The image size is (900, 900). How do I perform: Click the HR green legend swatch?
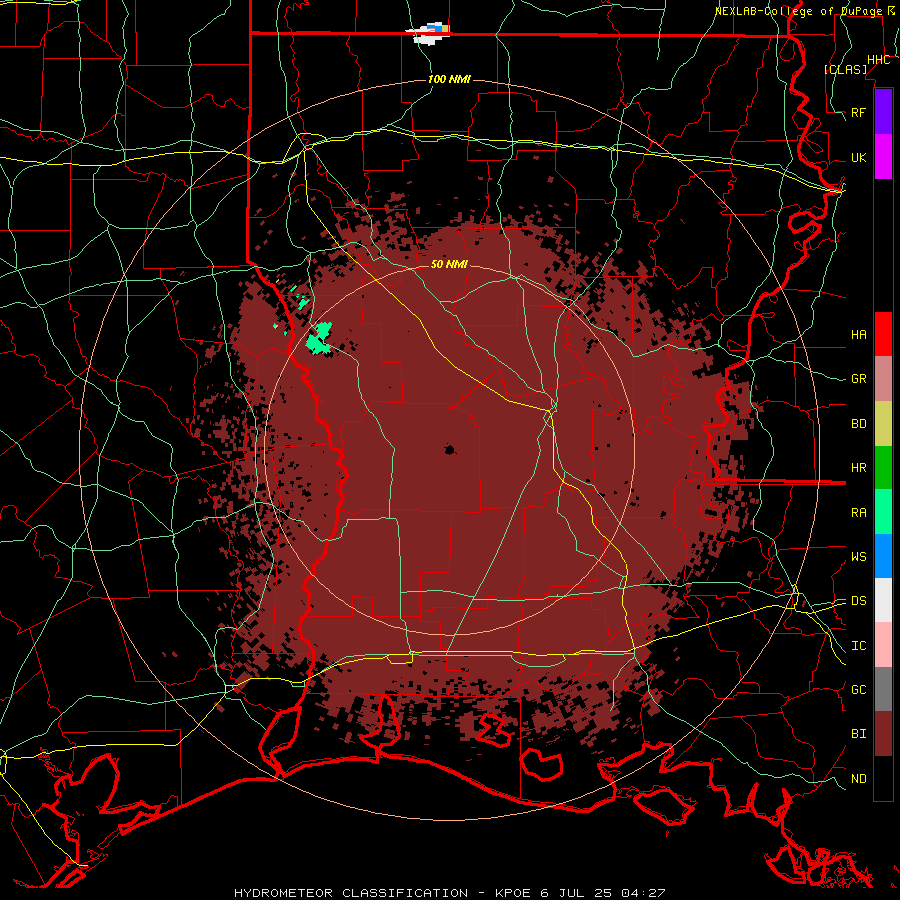(883, 467)
